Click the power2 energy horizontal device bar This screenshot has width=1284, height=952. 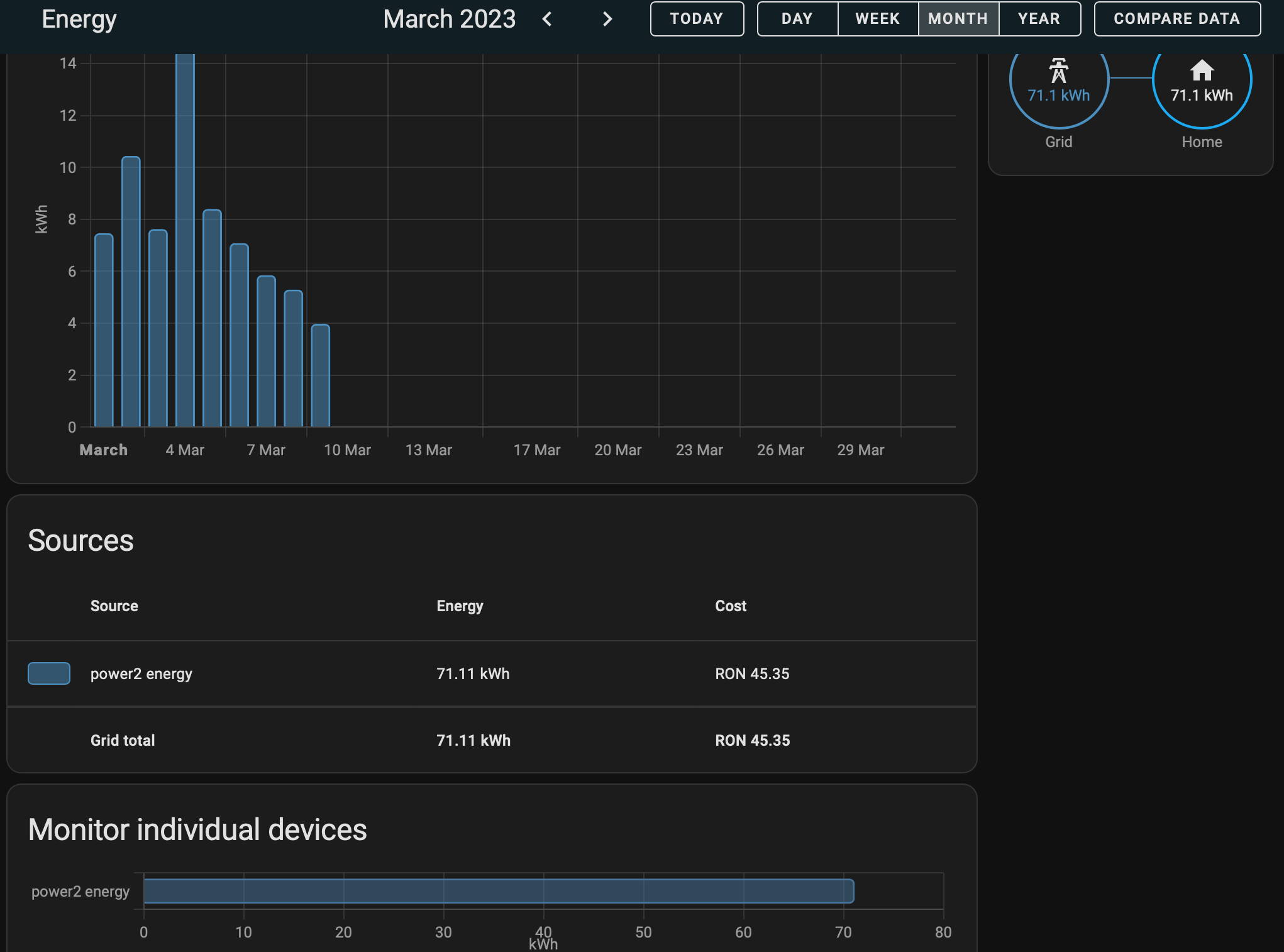498,891
